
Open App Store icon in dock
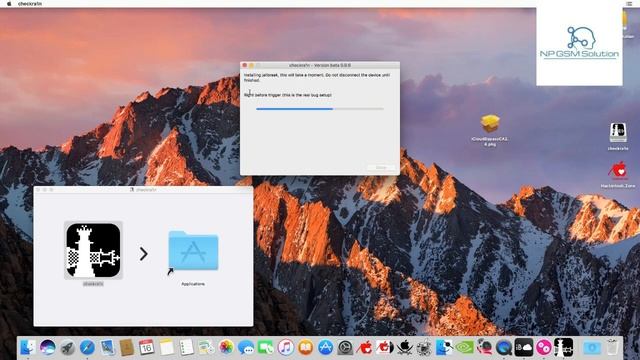click(325, 348)
